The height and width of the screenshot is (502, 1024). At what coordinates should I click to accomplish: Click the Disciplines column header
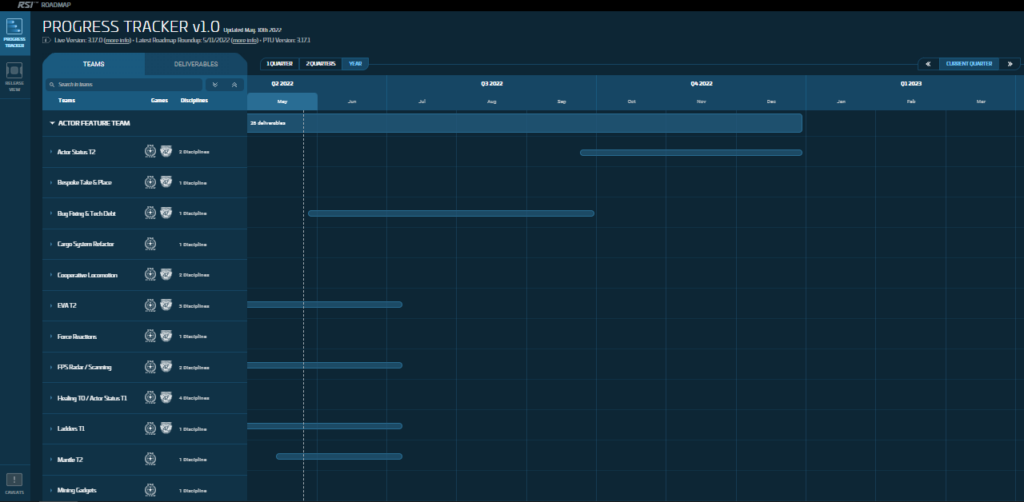click(194, 101)
